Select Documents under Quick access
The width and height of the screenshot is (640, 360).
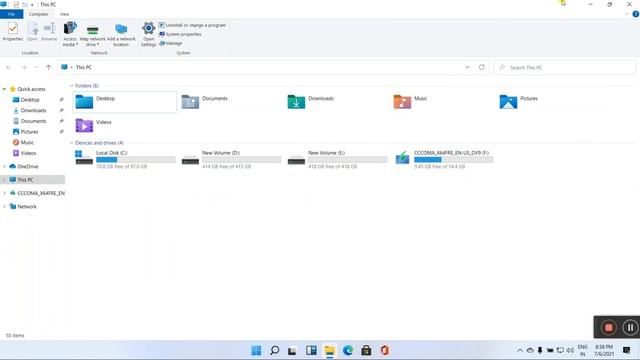point(33,121)
